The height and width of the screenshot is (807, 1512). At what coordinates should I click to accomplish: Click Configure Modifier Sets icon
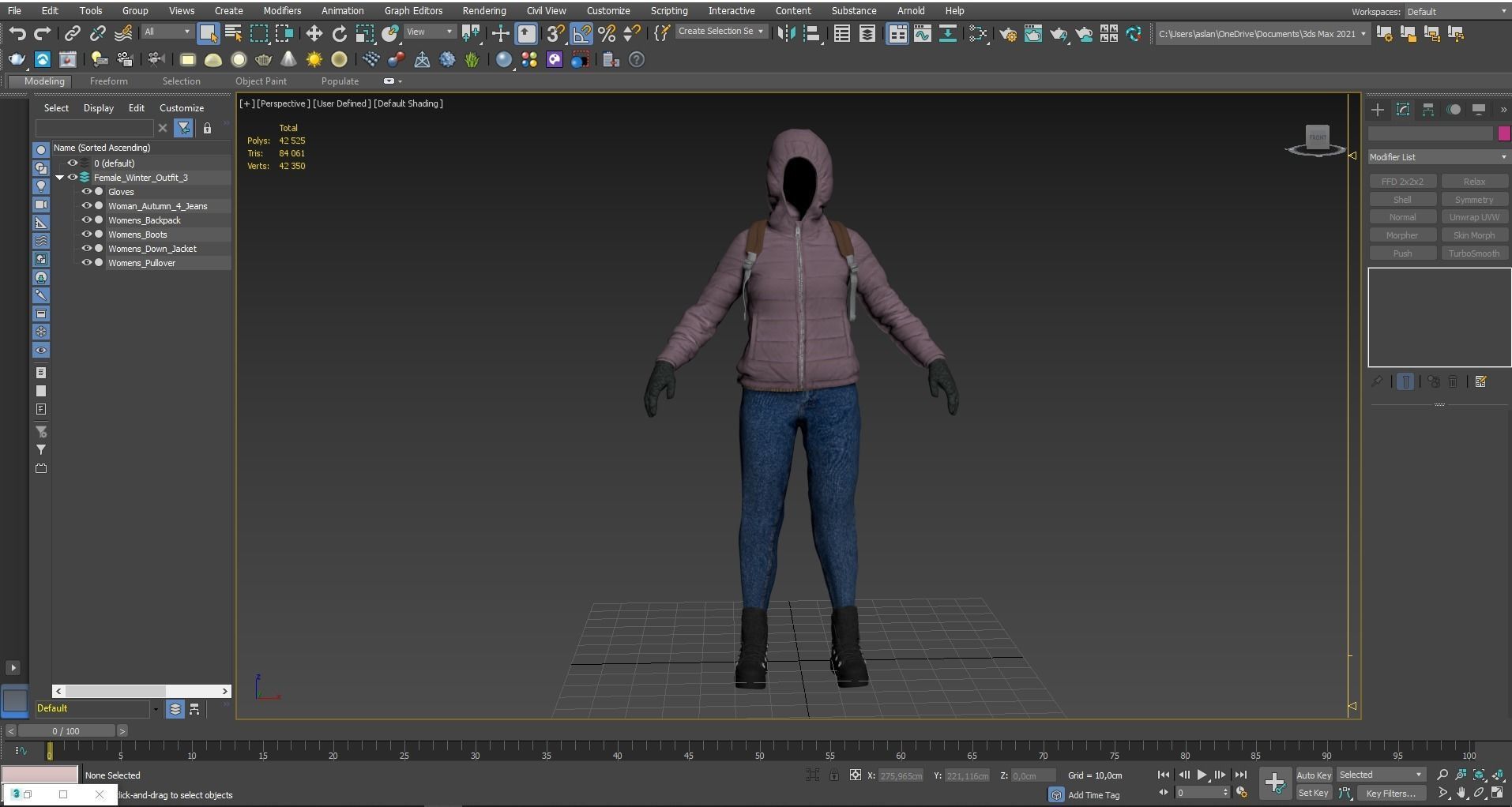pos(1481,381)
